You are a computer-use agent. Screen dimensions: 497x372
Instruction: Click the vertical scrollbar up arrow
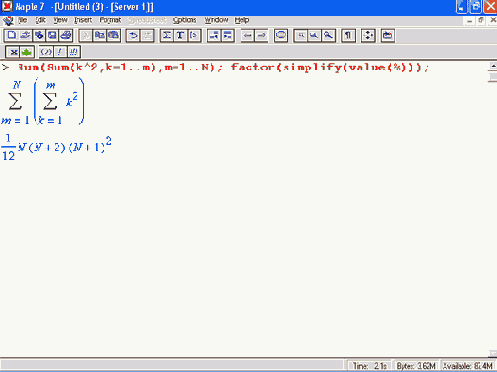493,66
